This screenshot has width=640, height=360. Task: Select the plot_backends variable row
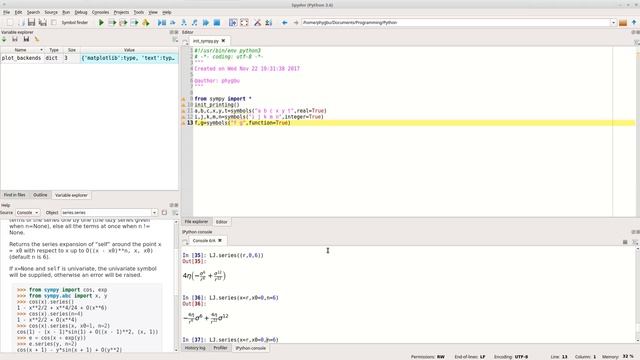(x=89, y=58)
